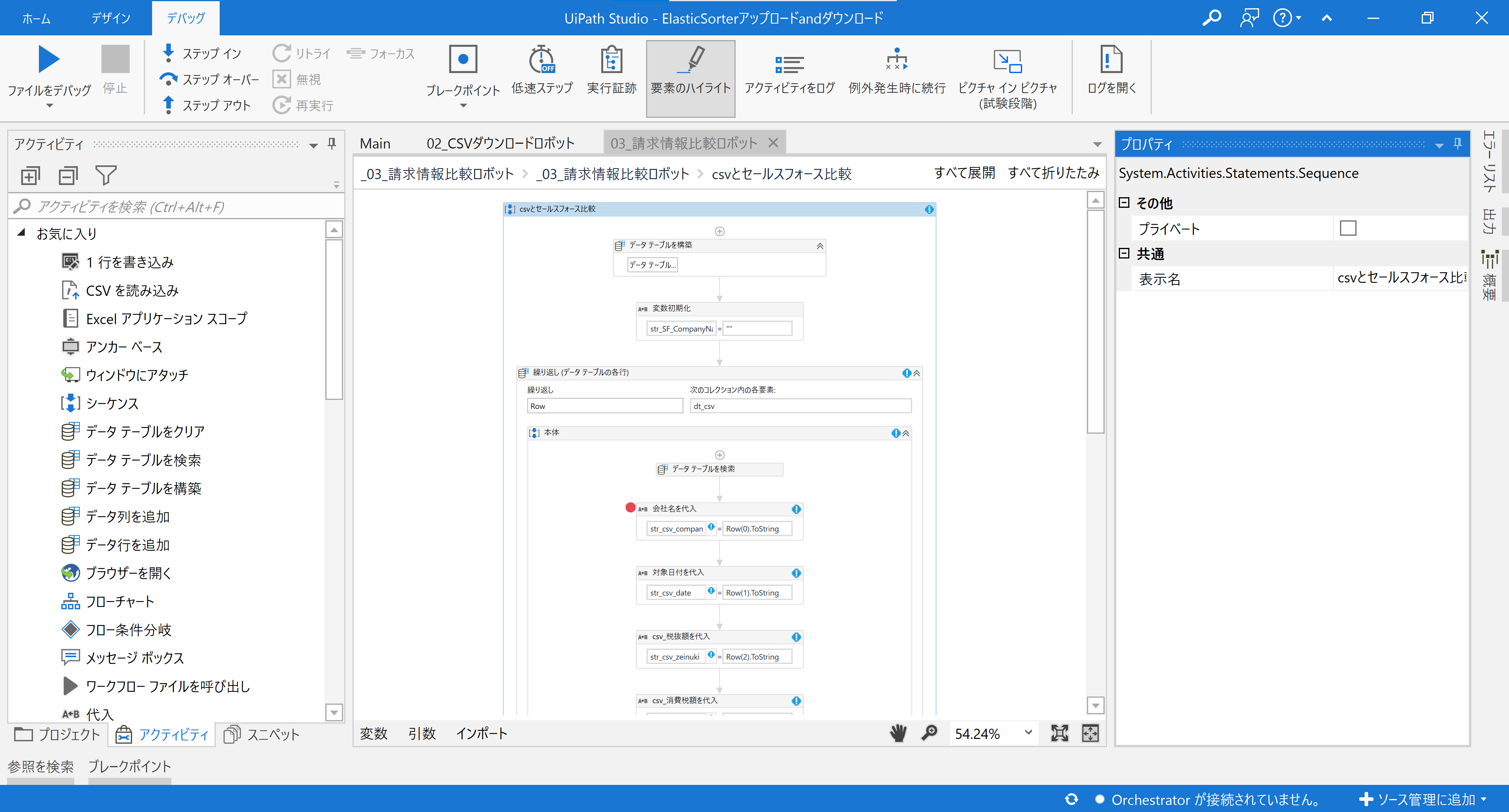The width and height of the screenshot is (1509, 812).
Task: Open the 54.24% zoom level dropdown
Action: pos(1028,733)
